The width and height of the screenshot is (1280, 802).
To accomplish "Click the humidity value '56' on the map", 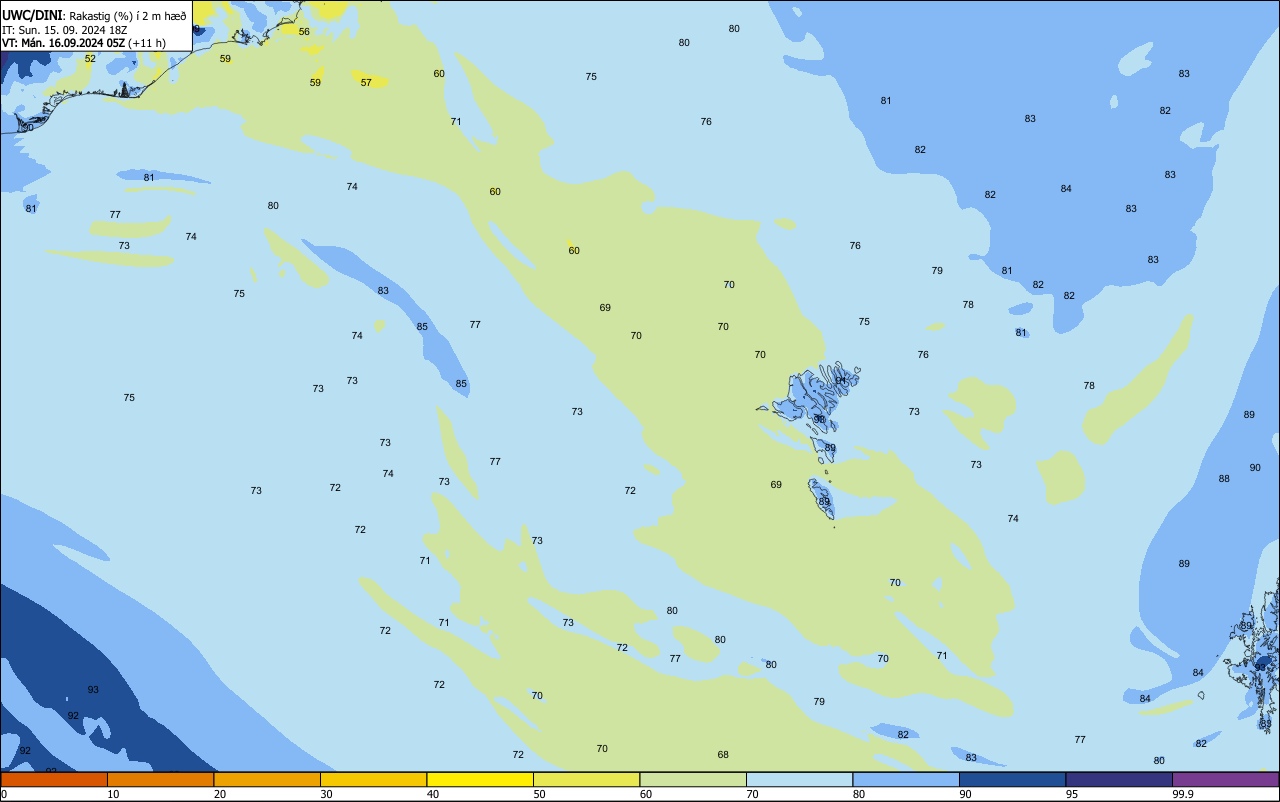I will pyautogui.click(x=304, y=32).
